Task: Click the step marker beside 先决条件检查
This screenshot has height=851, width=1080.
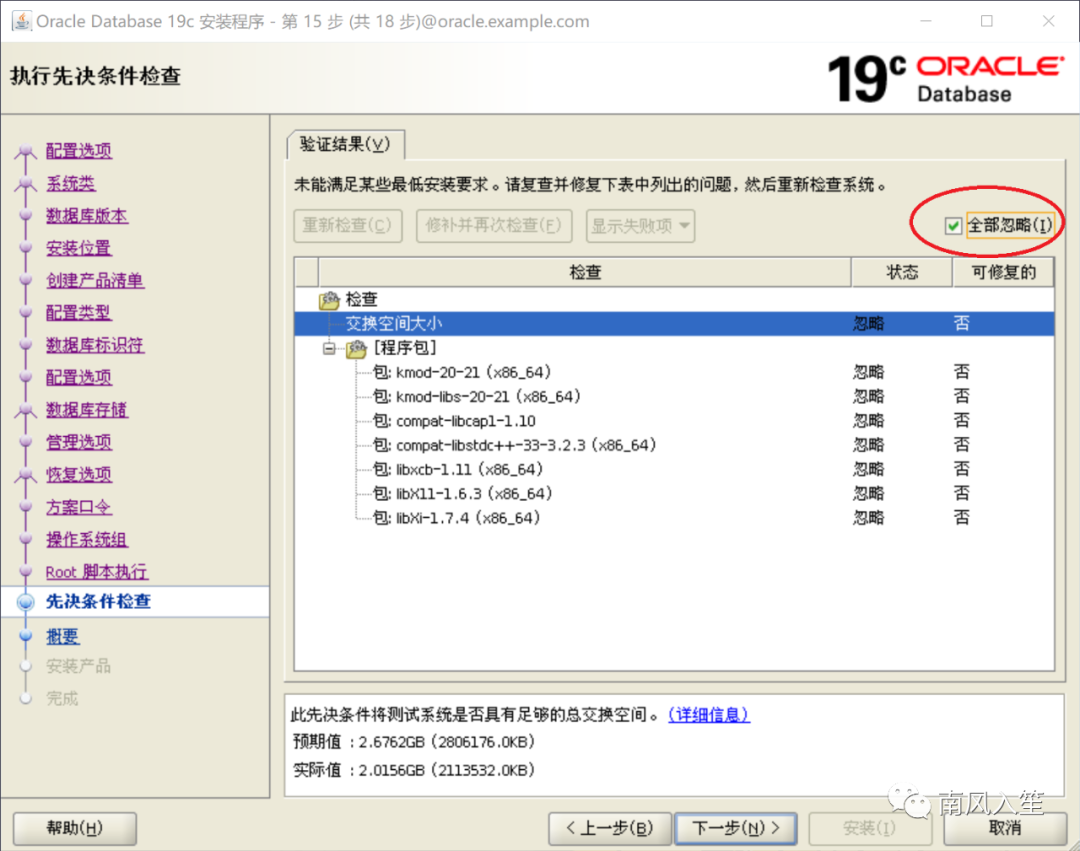Action: [25, 602]
